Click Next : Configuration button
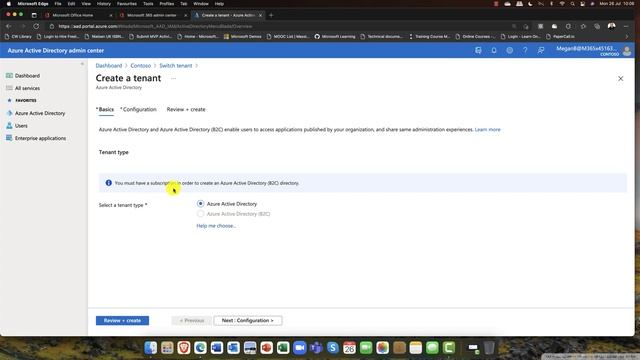640x360 pixels. [x=248, y=320]
